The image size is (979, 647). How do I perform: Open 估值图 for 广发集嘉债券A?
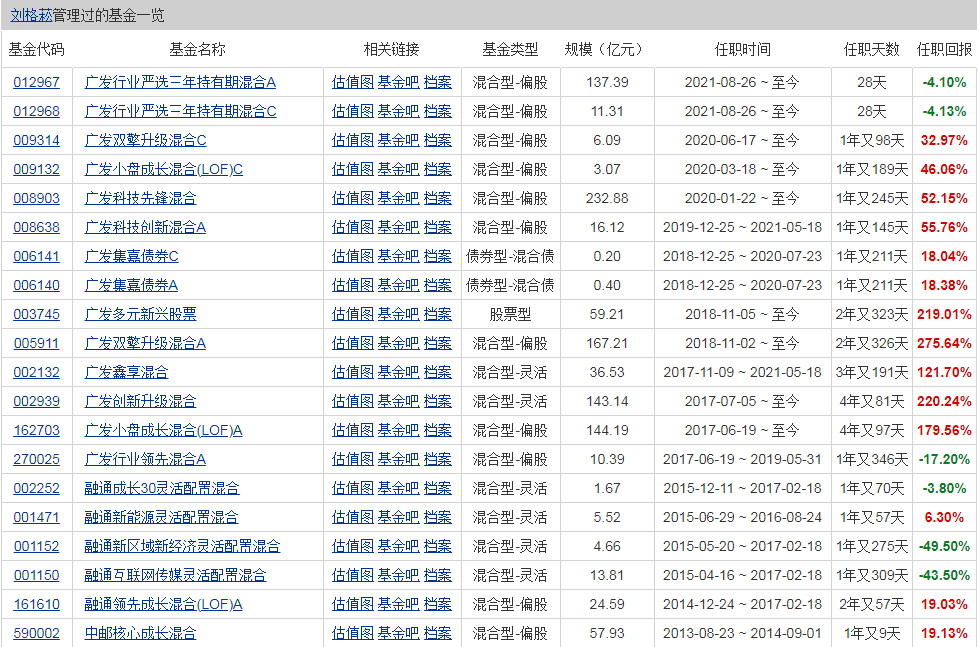(352, 285)
